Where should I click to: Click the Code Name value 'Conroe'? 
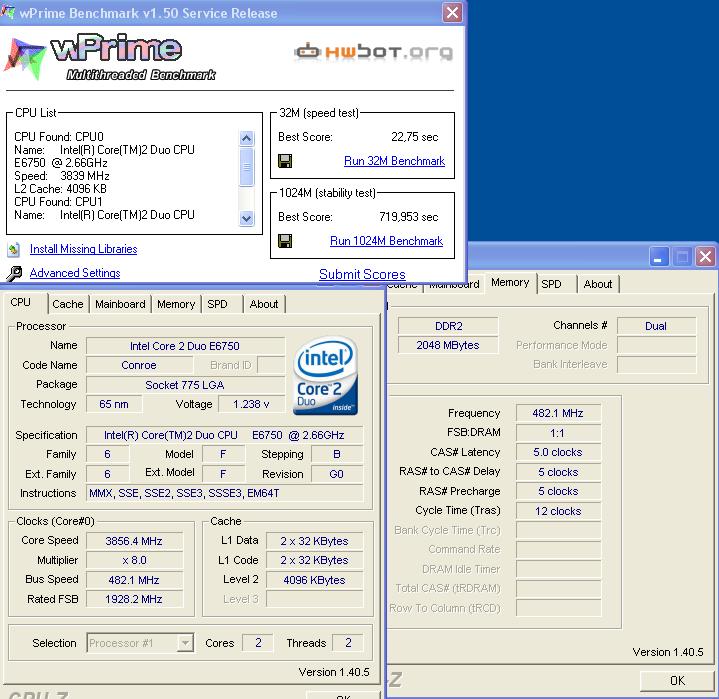[x=139, y=366]
